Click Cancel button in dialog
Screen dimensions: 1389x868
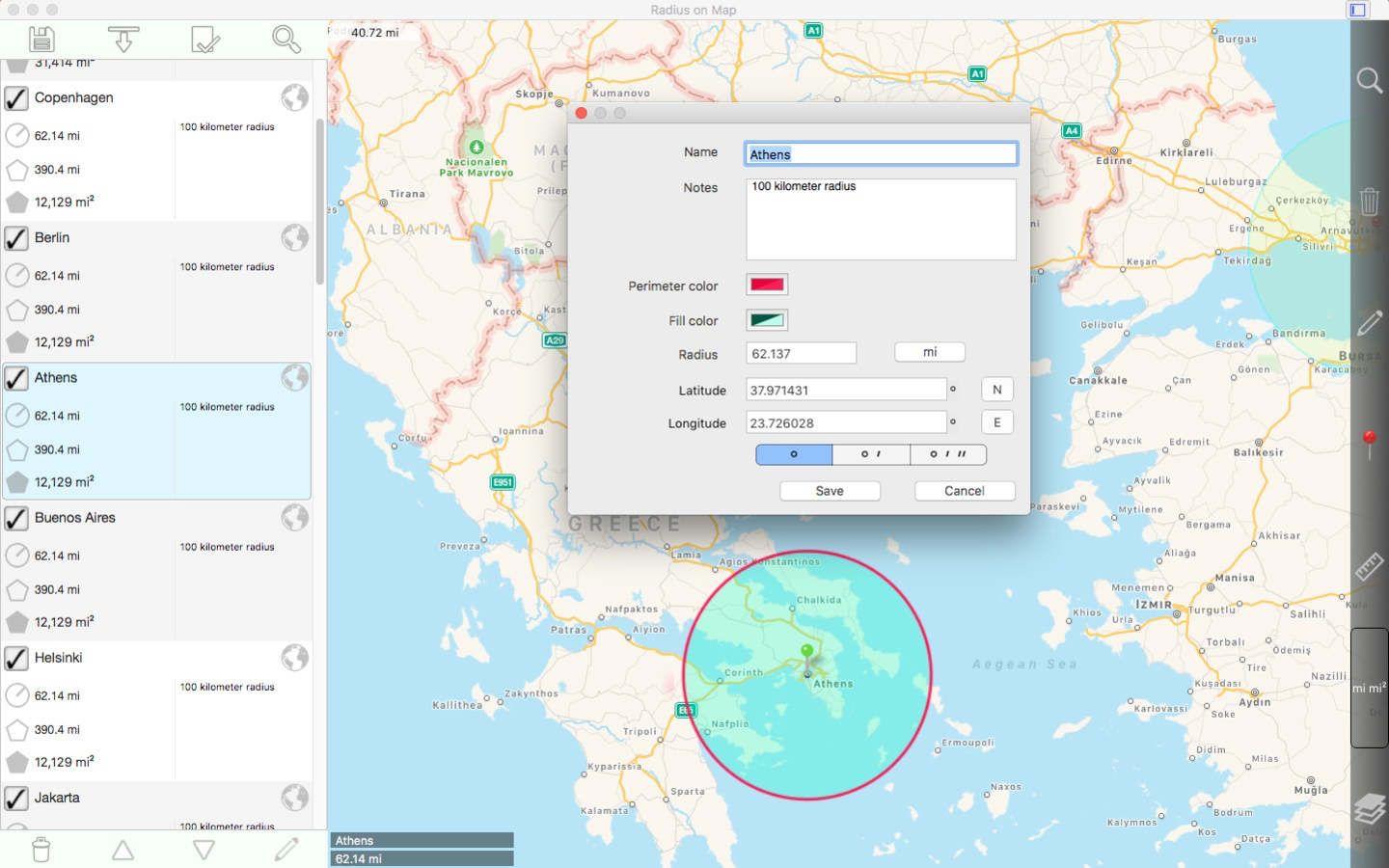(965, 491)
